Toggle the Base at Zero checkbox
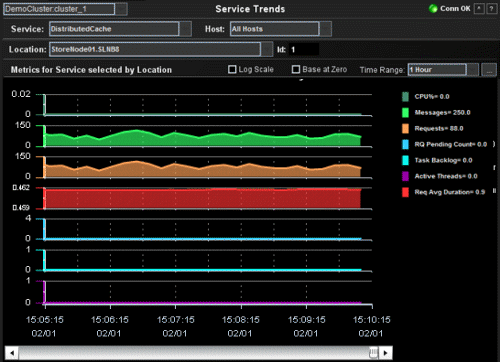Viewport: 500px width, 362px height. point(296,69)
